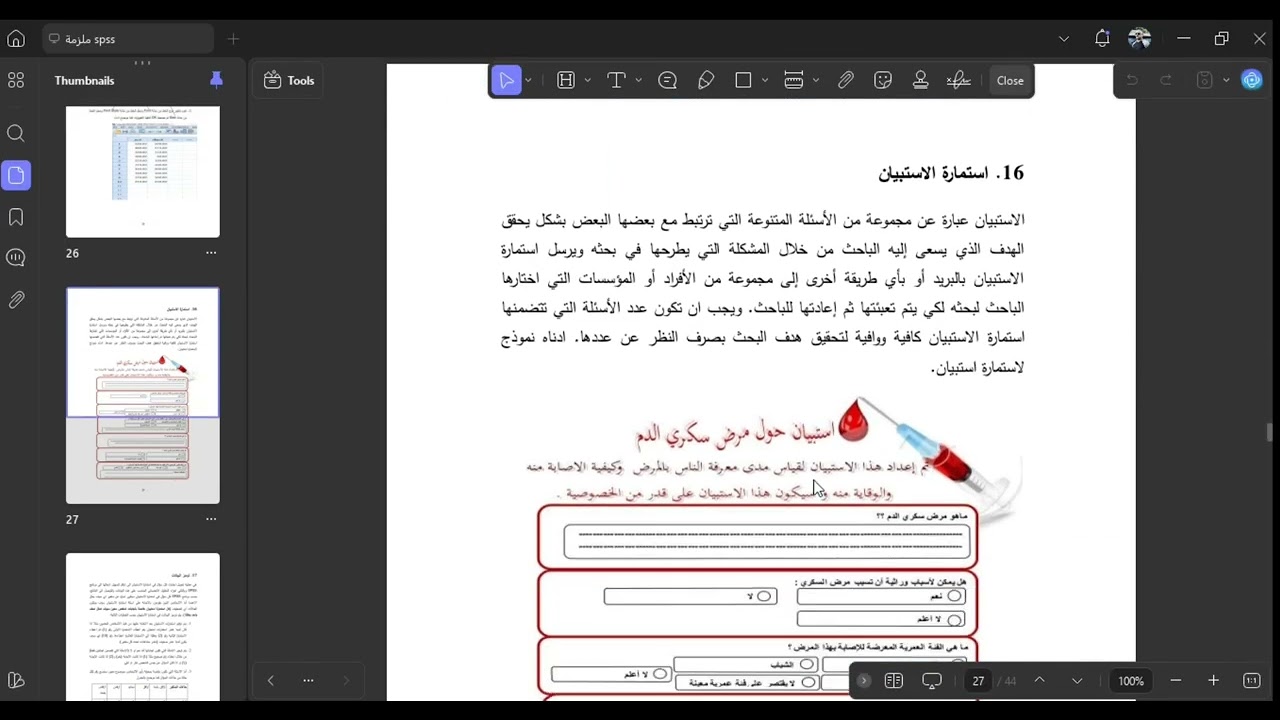This screenshot has width=1280, height=720.
Task: Click the page number field showing 27
Action: (x=978, y=681)
